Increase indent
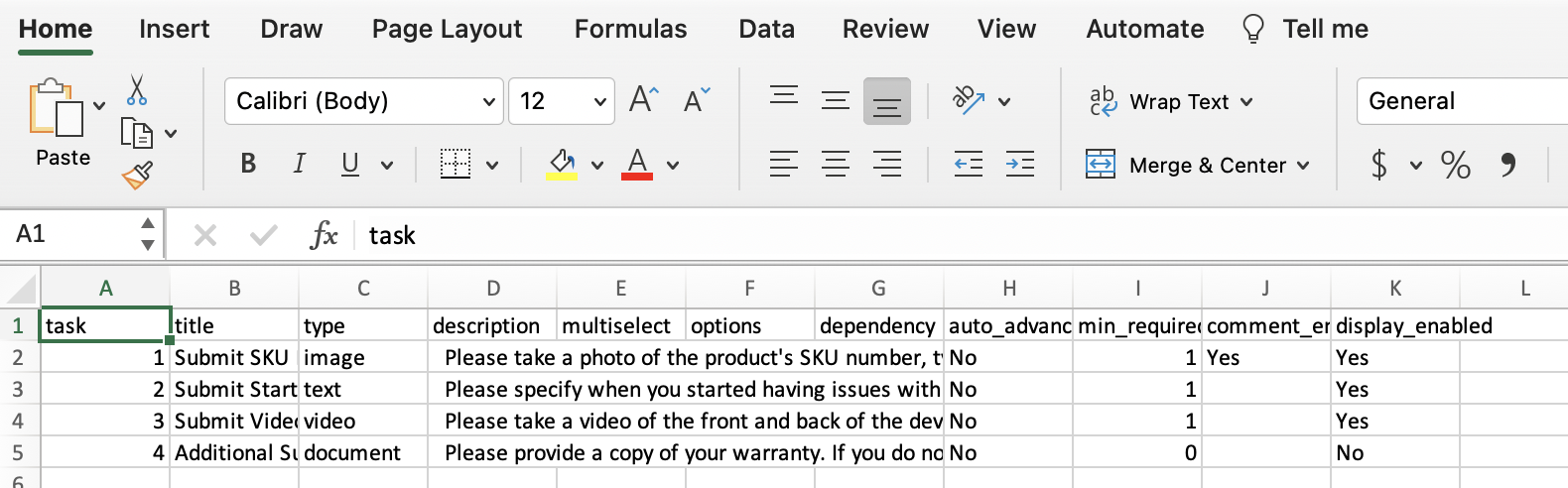 [1020, 164]
